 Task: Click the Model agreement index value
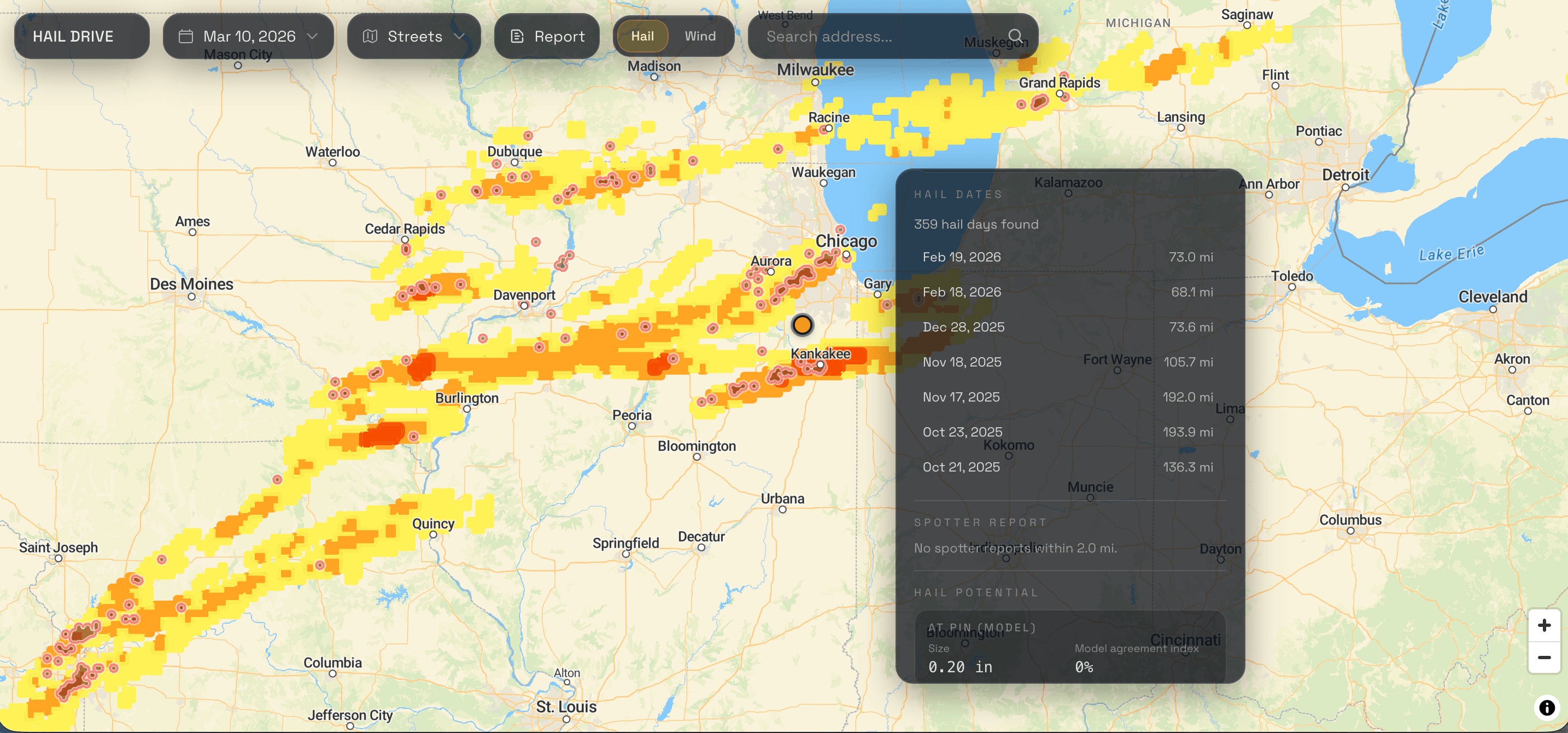[x=1085, y=667]
